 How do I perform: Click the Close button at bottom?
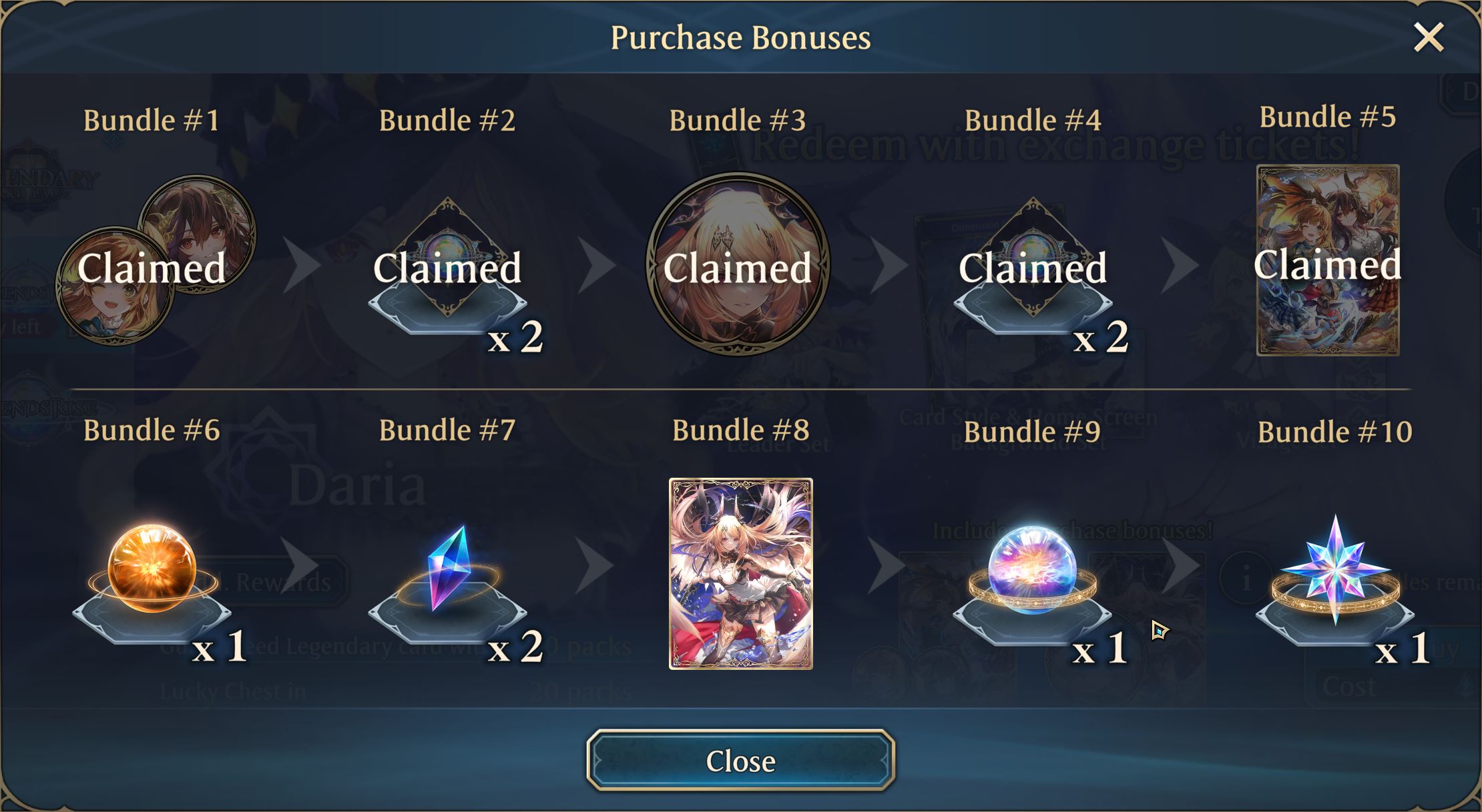pyautogui.click(x=741, y=760)
